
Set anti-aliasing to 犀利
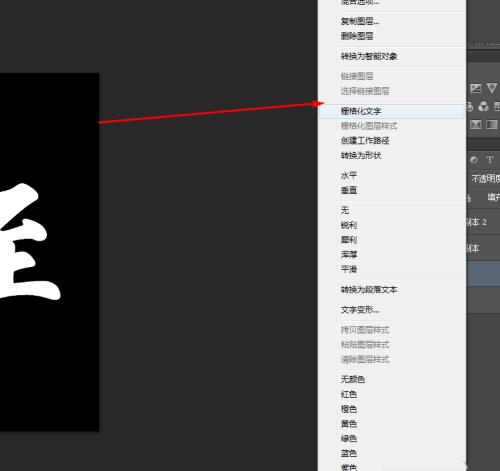click(x=349, y=240)
